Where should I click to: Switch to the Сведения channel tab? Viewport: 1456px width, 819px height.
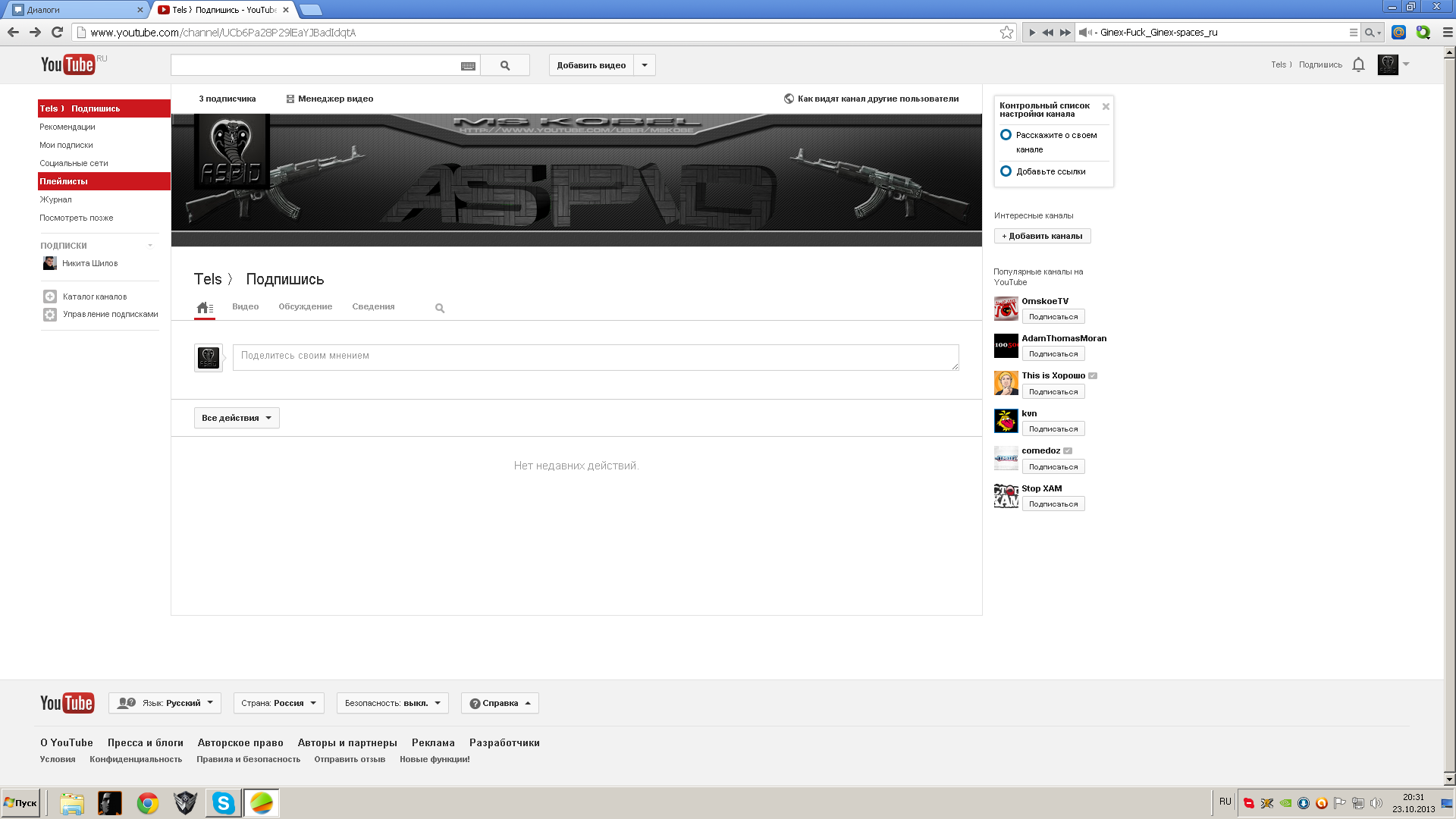coord(373,306)
